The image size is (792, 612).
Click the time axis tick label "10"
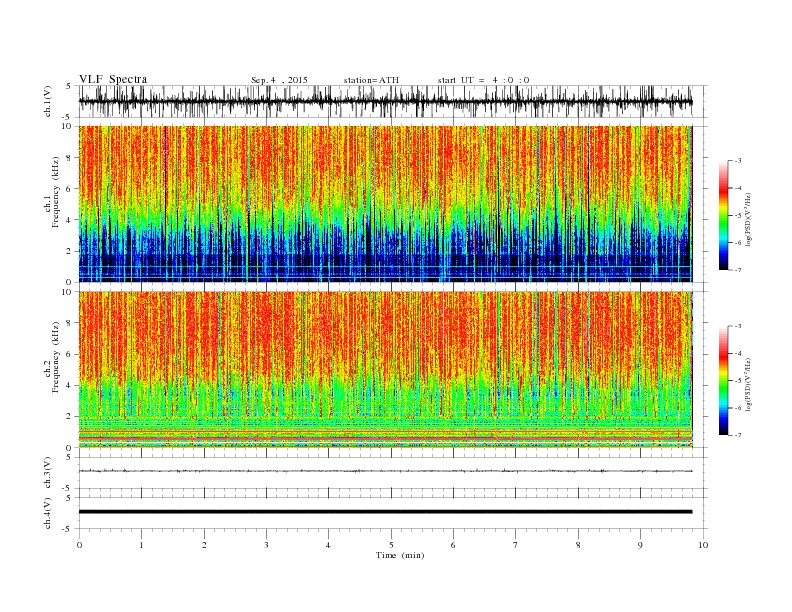703,545
